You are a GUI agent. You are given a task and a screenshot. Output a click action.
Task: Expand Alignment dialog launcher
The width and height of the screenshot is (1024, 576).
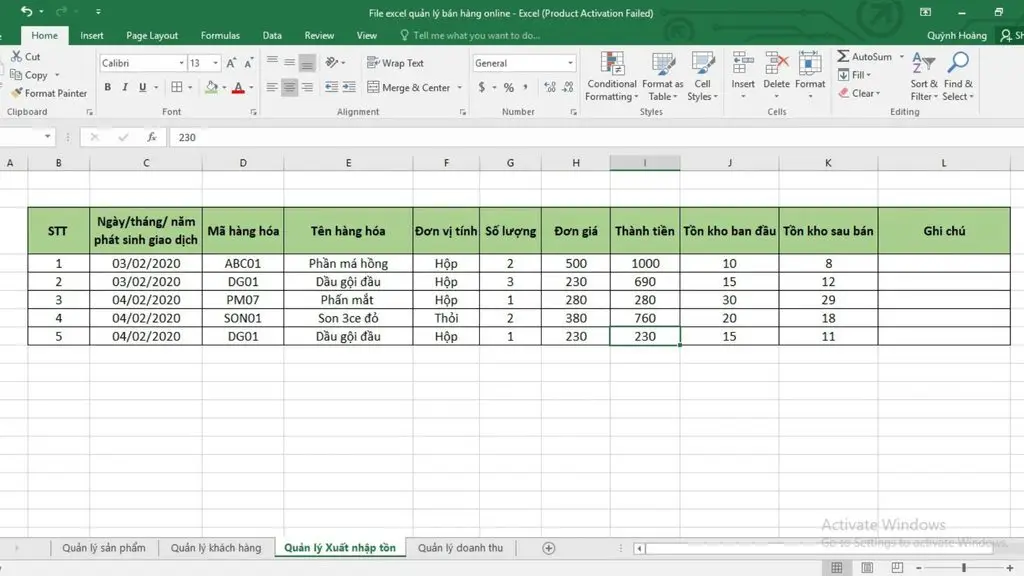463,112
